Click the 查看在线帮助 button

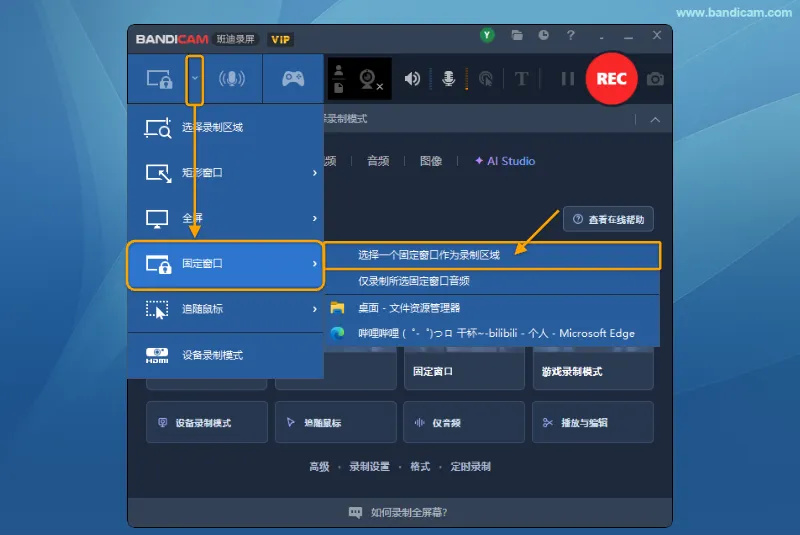tap(608, 219)
